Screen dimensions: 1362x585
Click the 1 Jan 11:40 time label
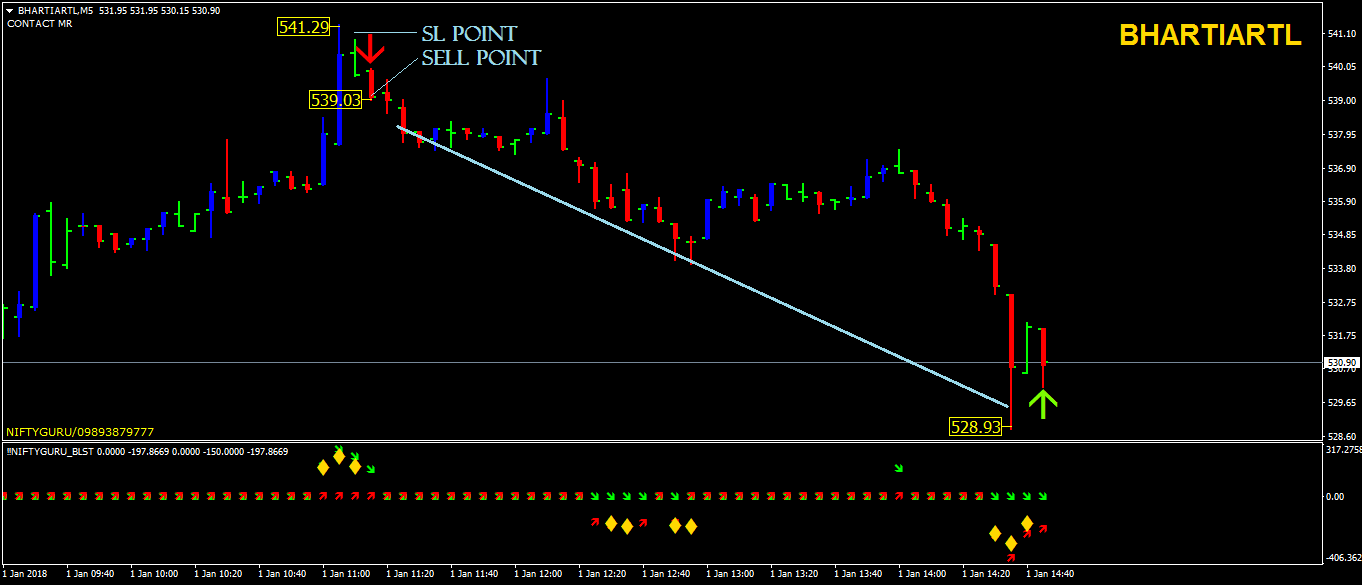coord(474,574)
